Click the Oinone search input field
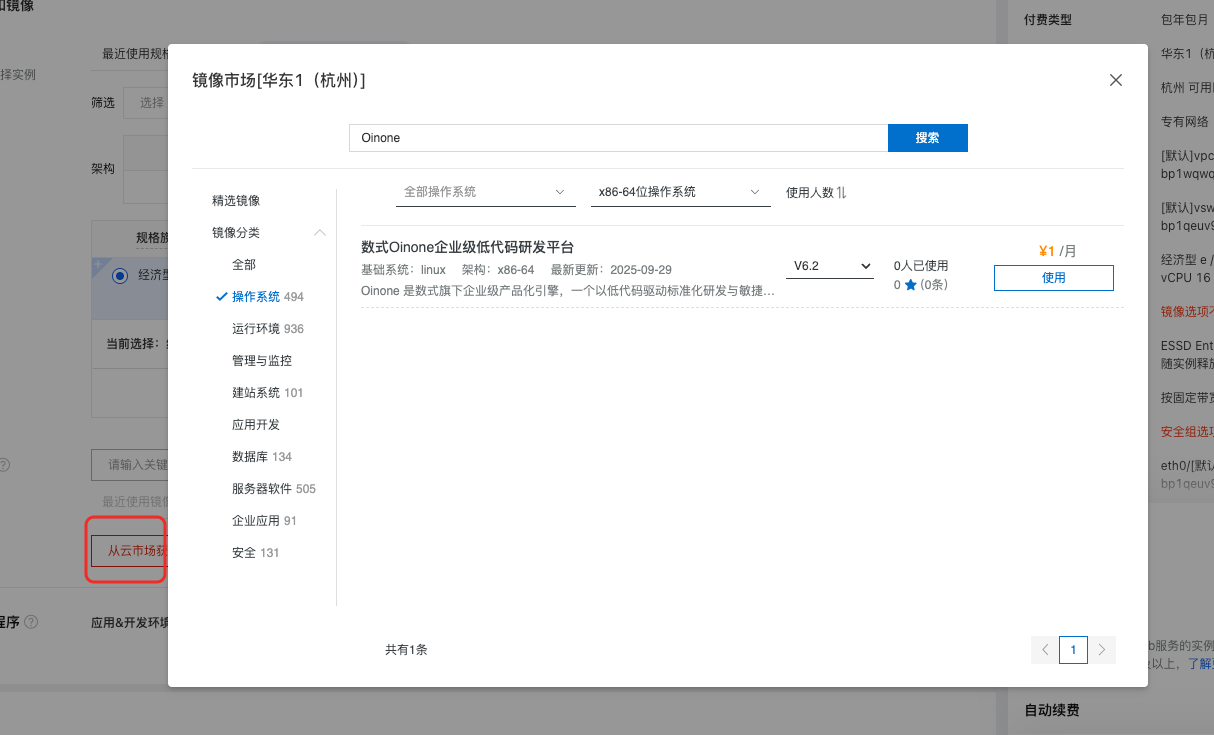This screenshot has width=1214, height=735. 617,138
